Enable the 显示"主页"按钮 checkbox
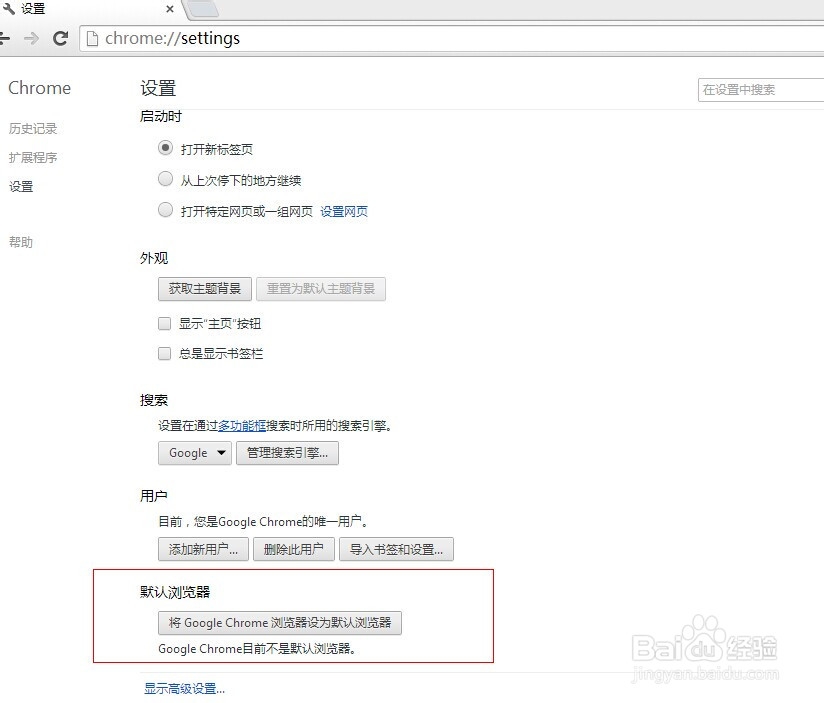Image resolution: width=824 pixels, height=703 pixels. coord(164,323)
